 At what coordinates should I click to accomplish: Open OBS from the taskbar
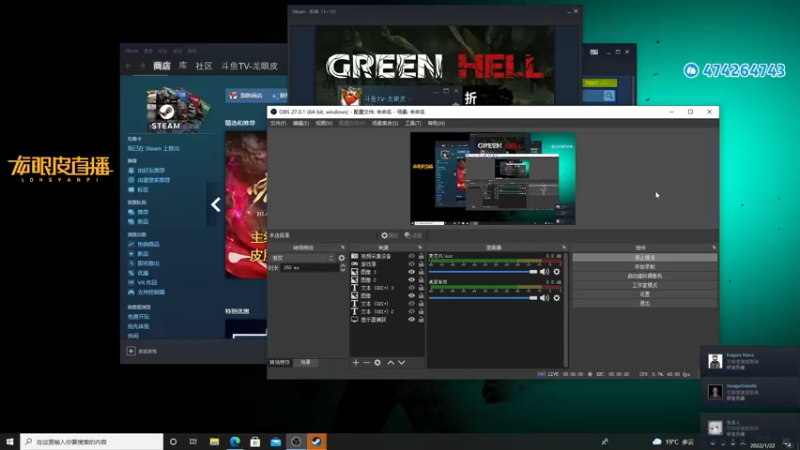296,441
